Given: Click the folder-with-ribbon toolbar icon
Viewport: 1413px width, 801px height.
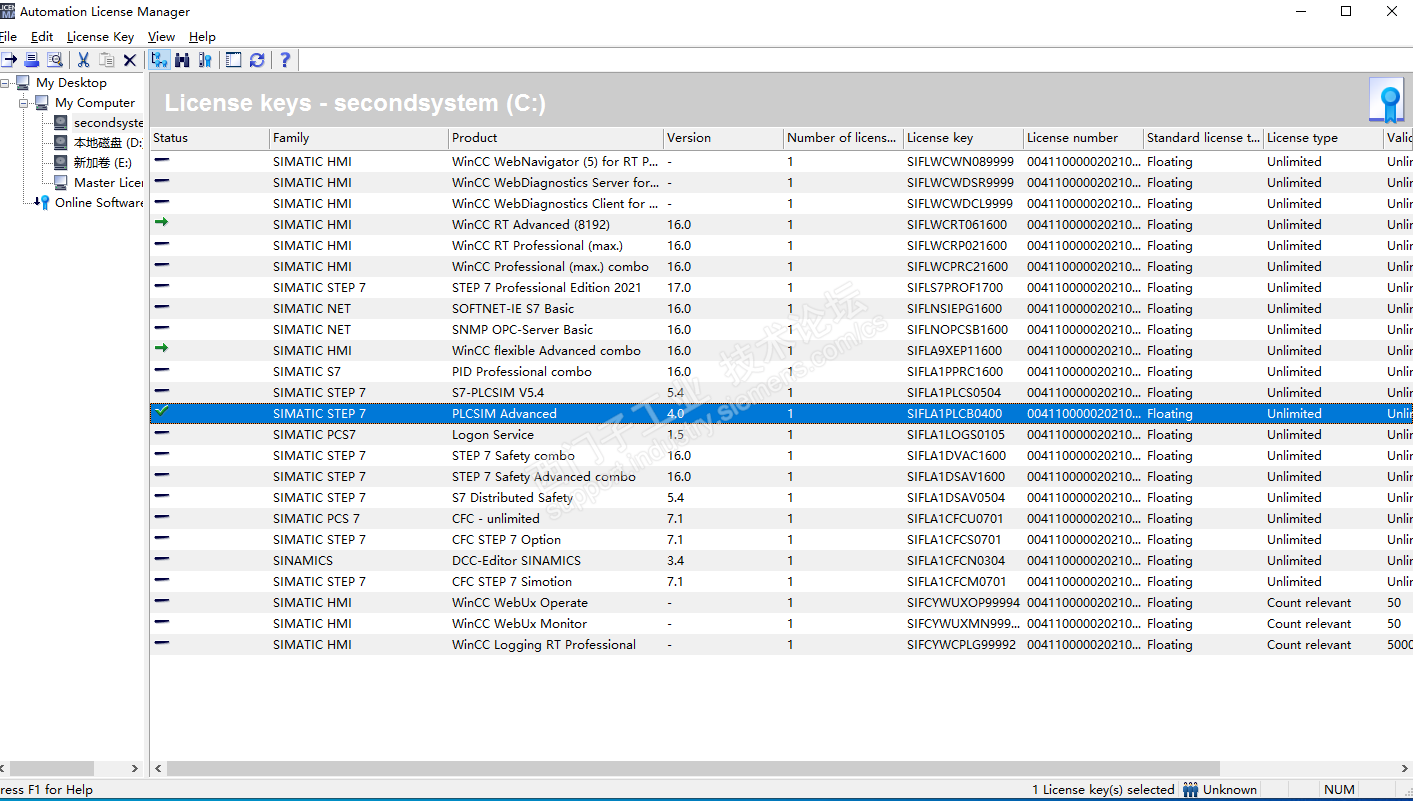Looking at the screenshot, I should tap(205, 60).
